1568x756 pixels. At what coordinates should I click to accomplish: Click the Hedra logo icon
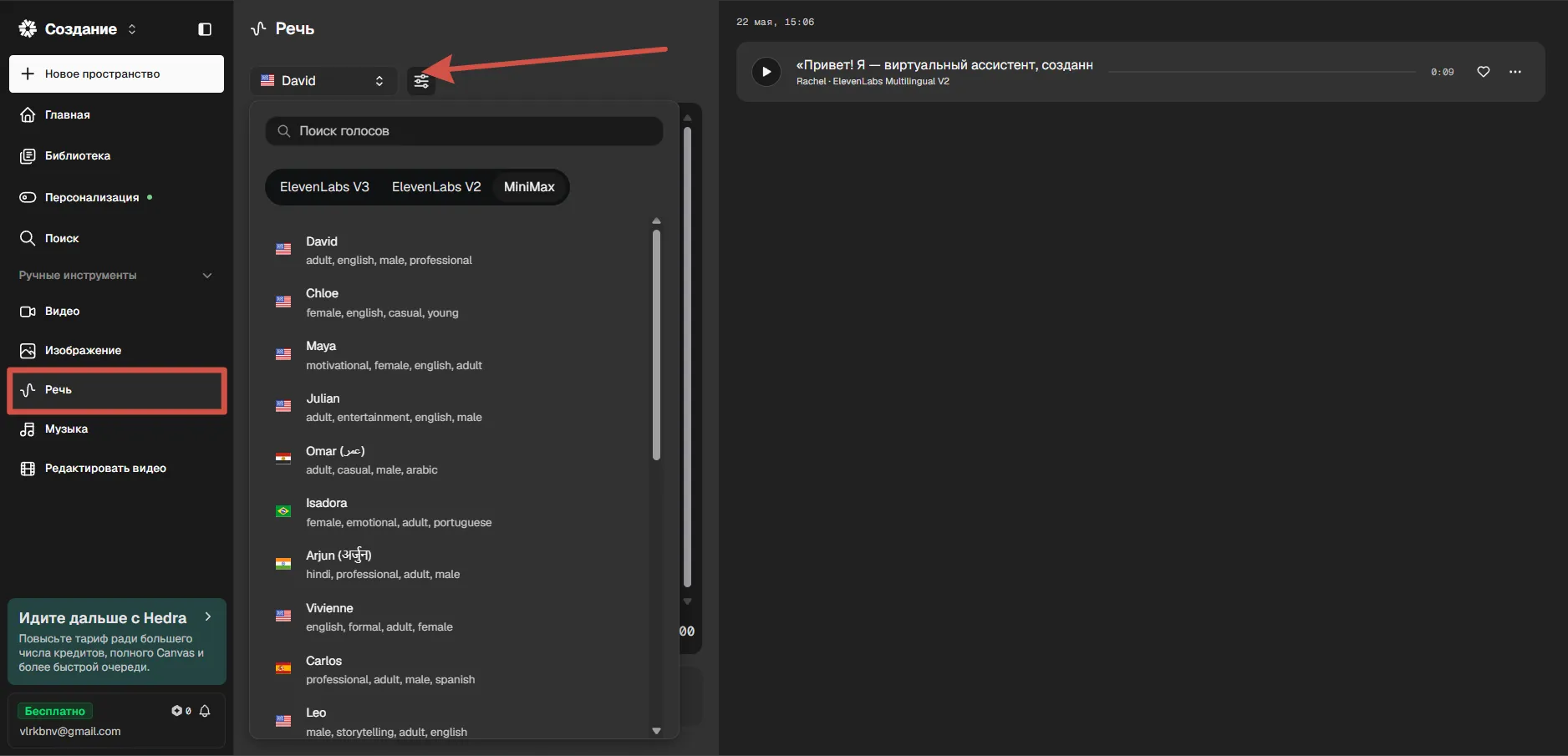coord(28,29)
